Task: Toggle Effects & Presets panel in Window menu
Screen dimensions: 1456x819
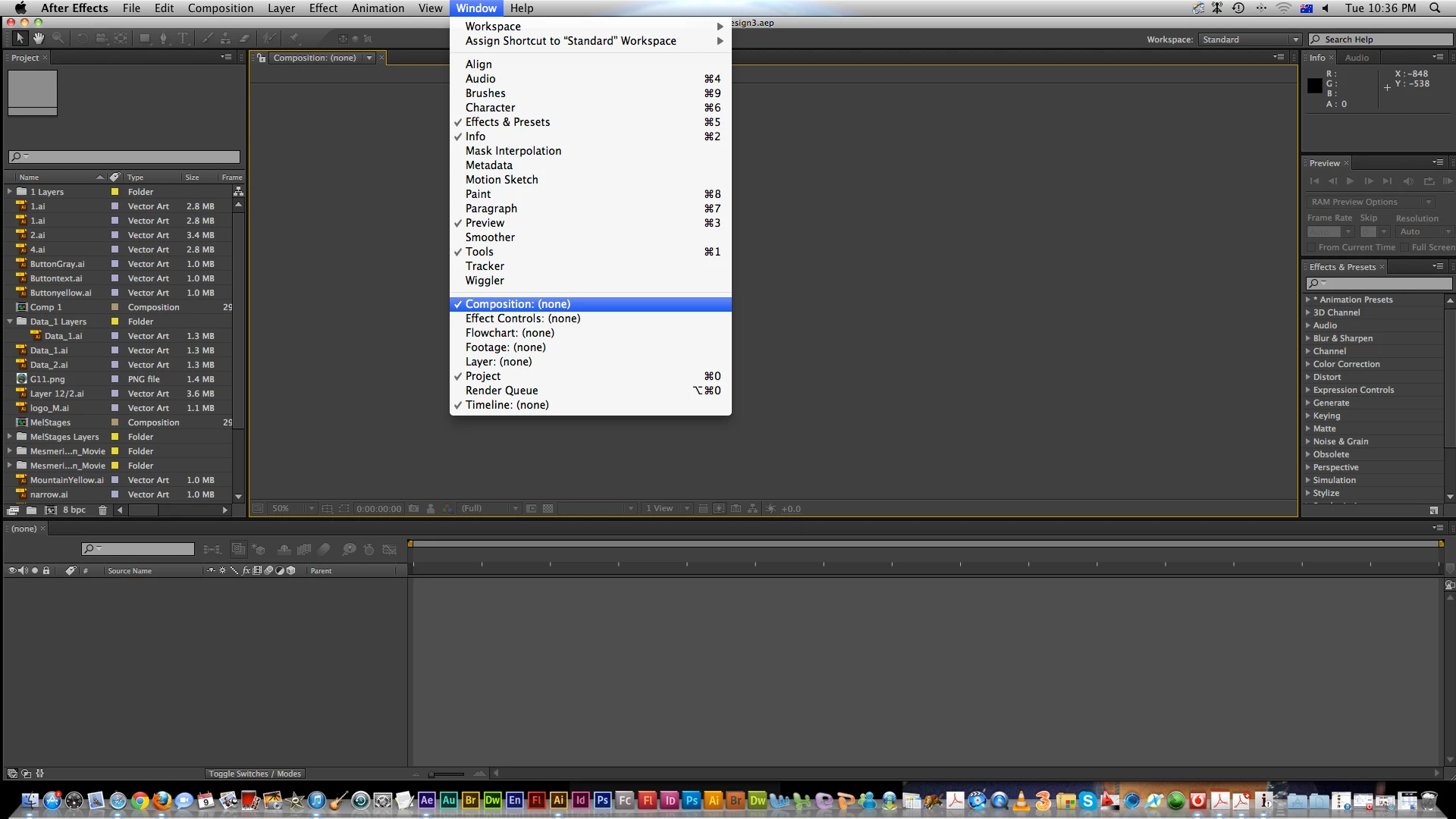Action: tap(507, 122)
